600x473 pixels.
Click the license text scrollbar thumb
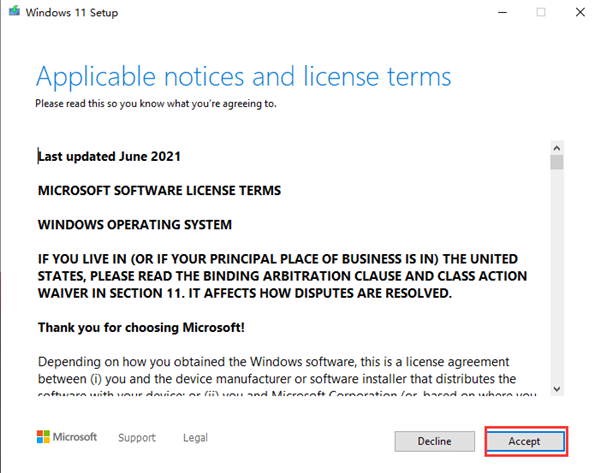[x=556, y=161]
